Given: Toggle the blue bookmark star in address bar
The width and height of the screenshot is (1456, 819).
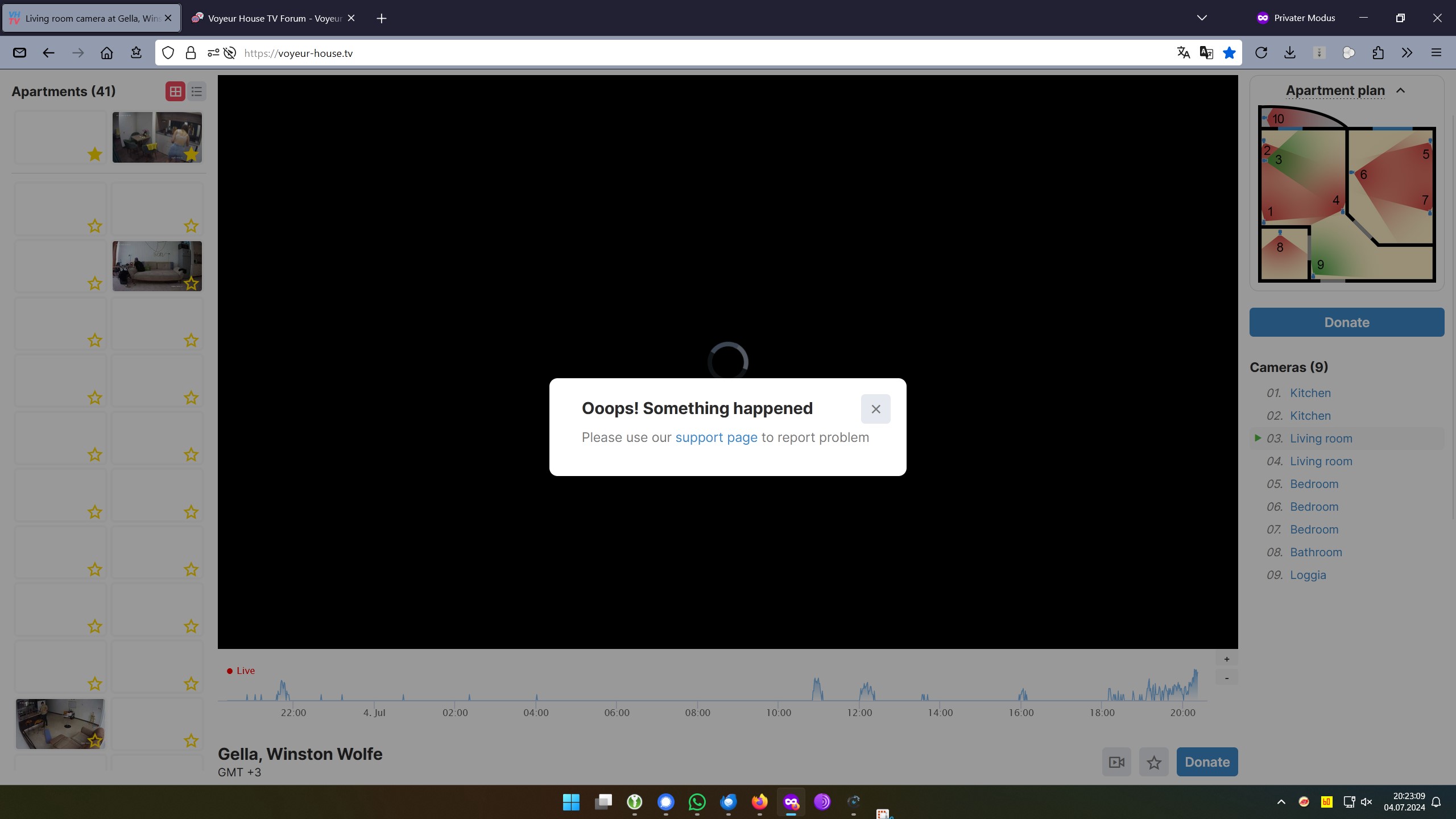Looking at the screenshot, I should (x=1229, y=53).
